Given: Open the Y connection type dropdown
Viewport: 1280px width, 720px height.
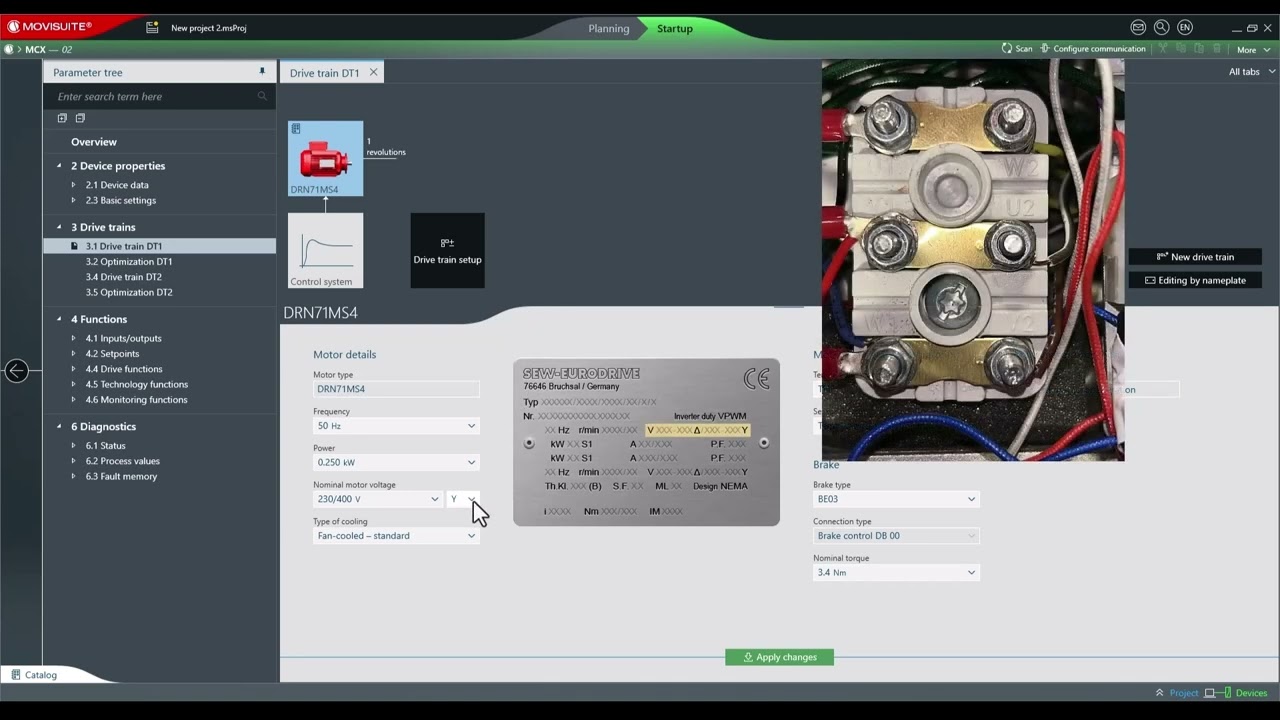Looking at the screenshot, I should (x=463, y=499).
